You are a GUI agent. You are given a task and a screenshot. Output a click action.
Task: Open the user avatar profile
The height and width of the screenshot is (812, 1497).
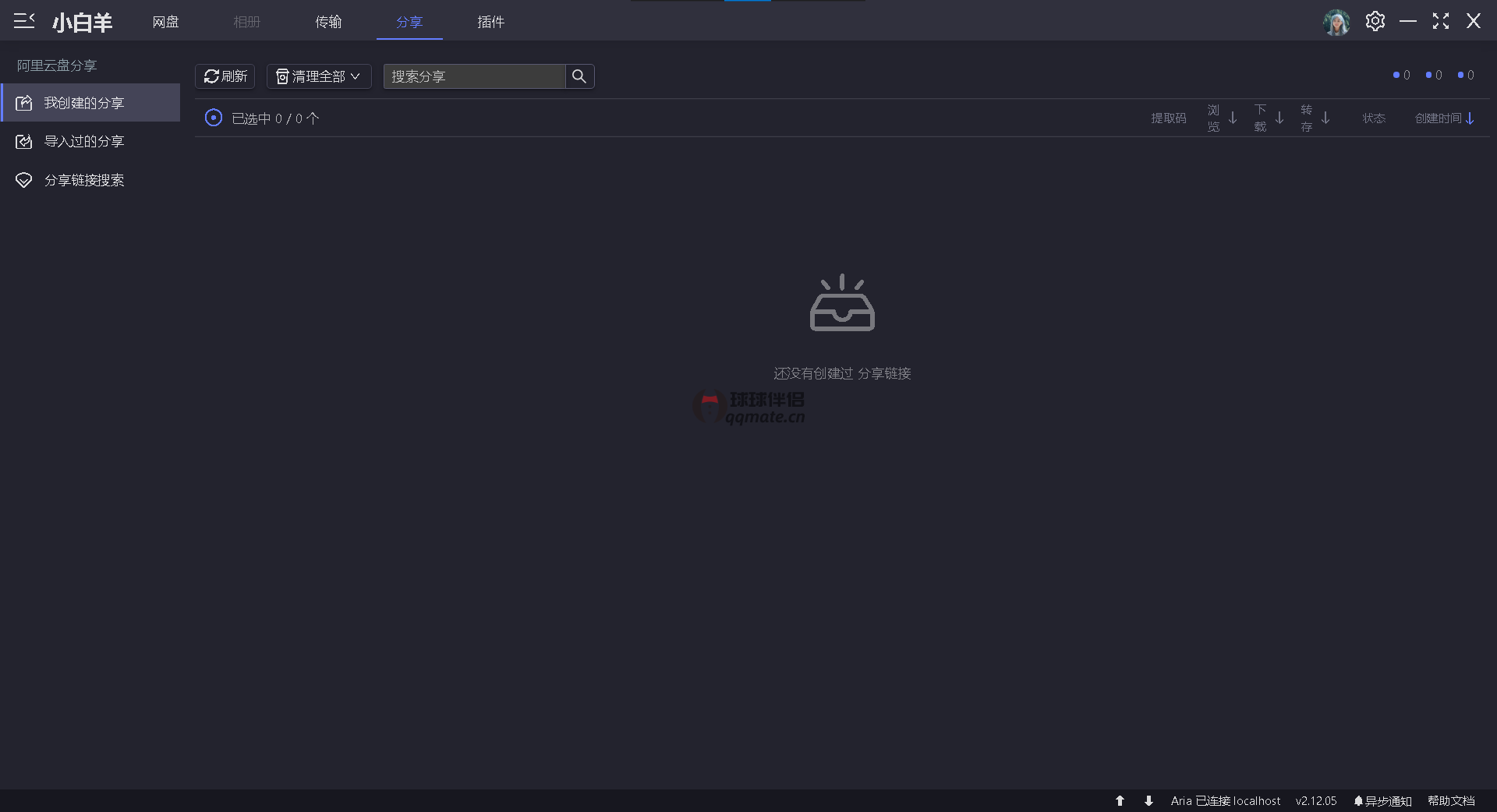click(1336, 22)
